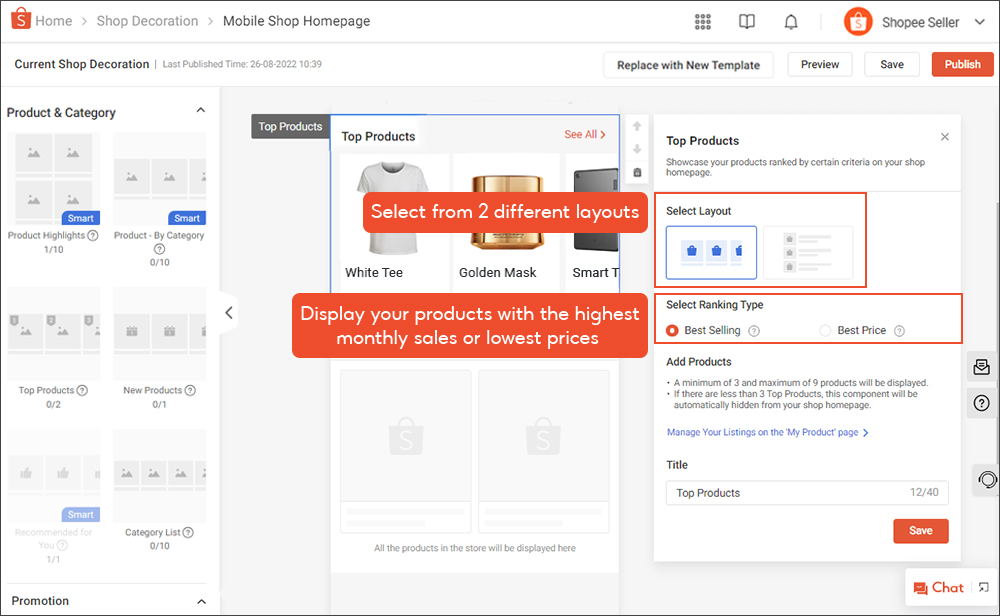Collapse the left component sidebar

click(x=228, y=313)
